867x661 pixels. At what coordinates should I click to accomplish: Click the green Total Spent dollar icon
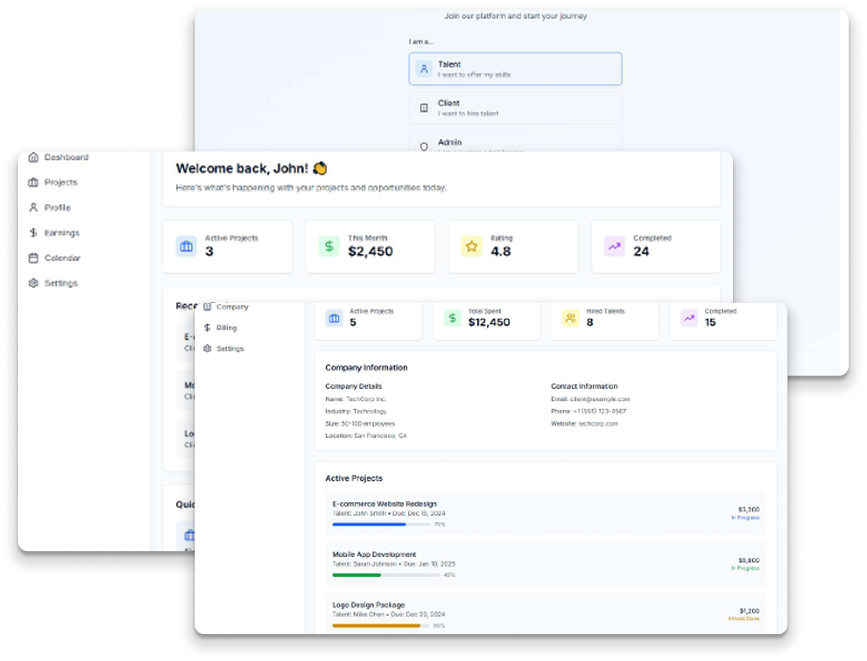pyautogui.click(x=452, y=318)
